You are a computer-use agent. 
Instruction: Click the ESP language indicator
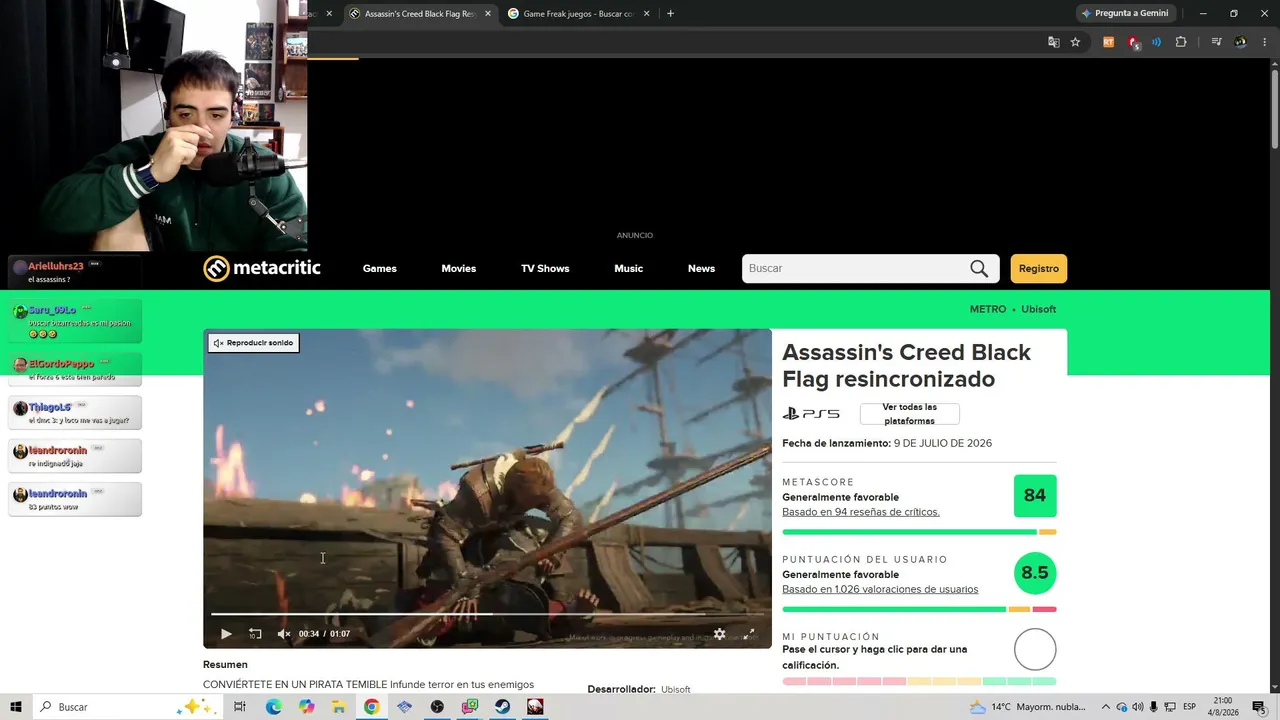point(1189,707)
